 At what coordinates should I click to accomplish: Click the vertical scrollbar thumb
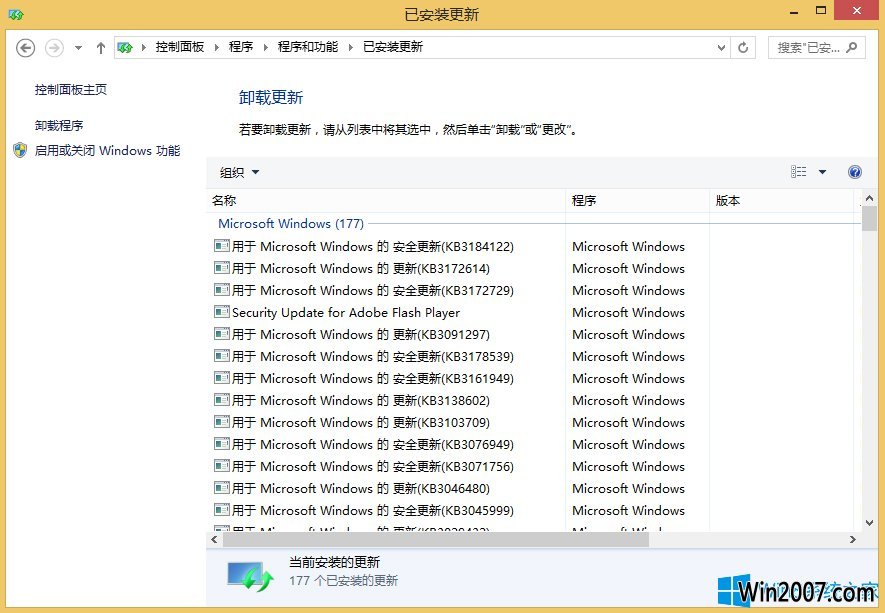tap(869, 218)
